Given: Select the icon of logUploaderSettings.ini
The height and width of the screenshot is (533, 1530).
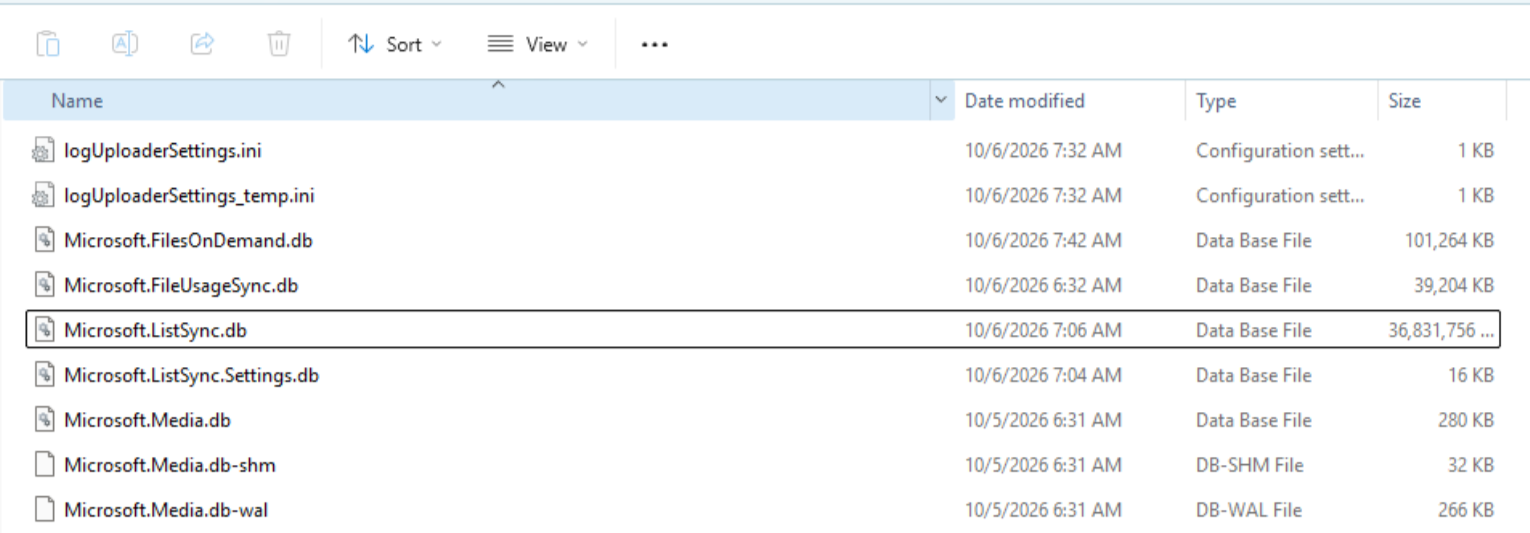Looking at the screenshot, I should (x=43, y=151).
